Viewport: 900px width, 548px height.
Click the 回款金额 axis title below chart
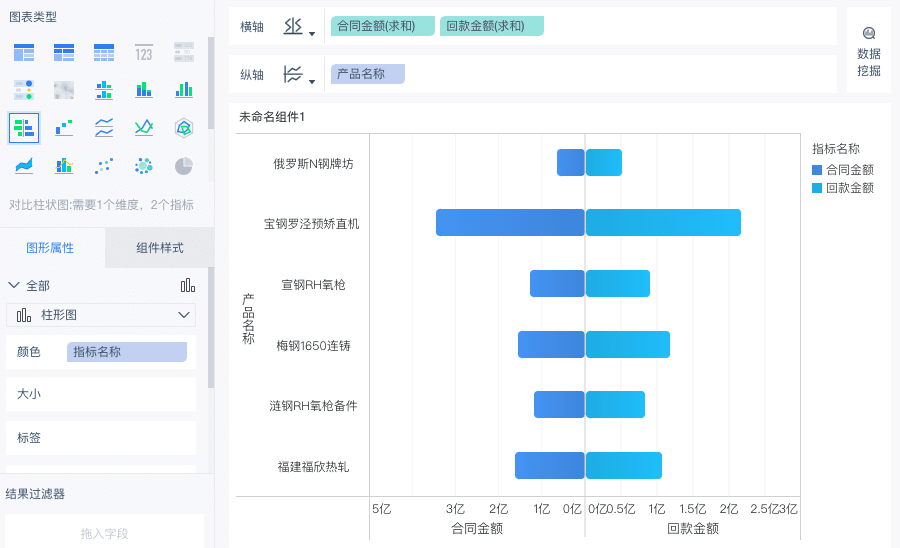693,528
